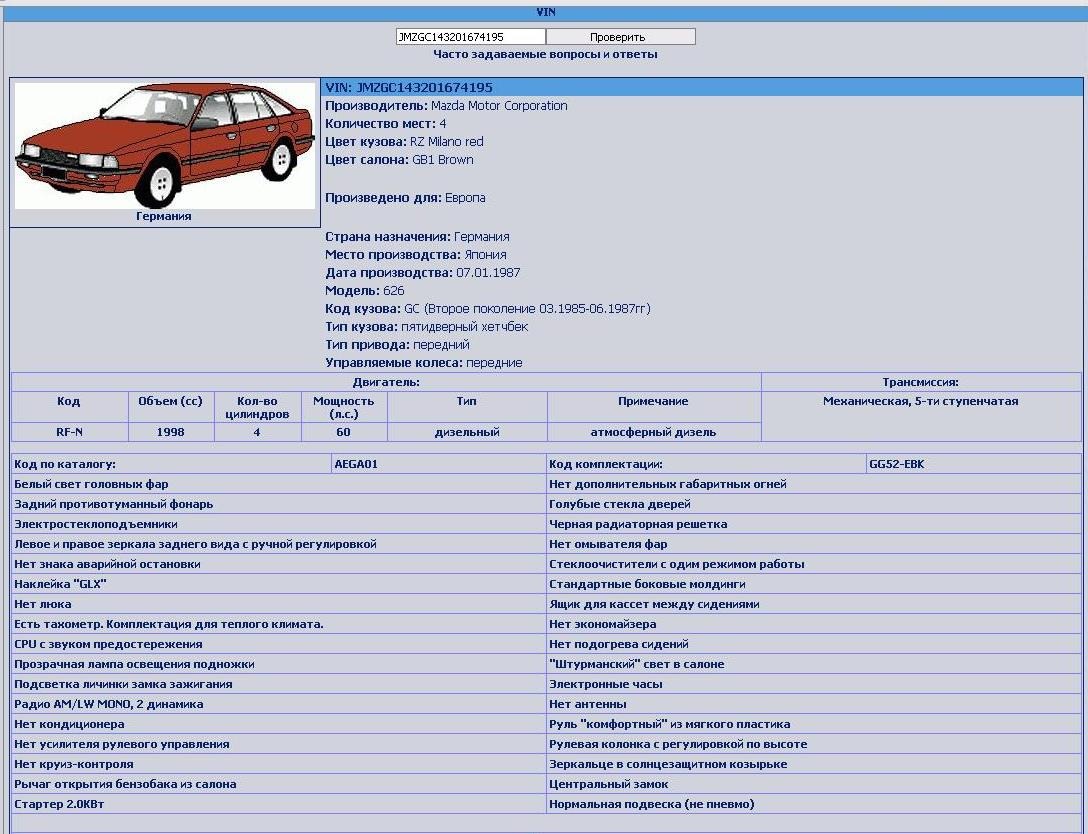Click Нет дополнительных габаритных огней row
The width and height of the screenshot is (1088, 834).
click(814, 484)
